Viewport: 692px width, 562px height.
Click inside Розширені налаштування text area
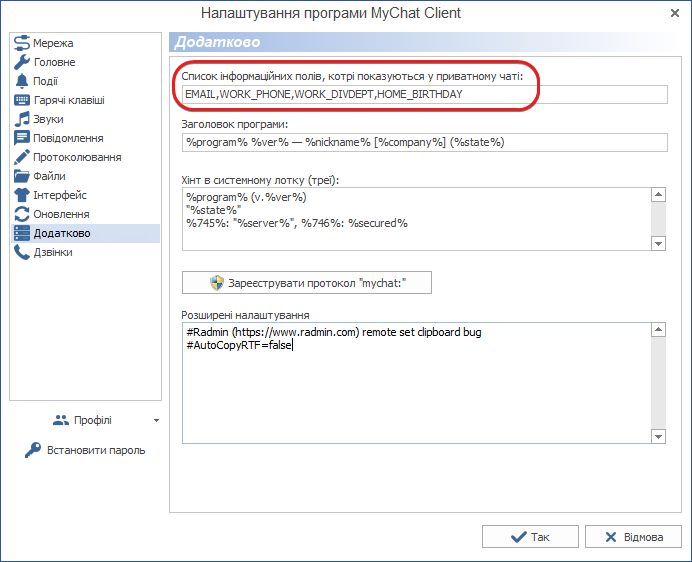click(416, 383)
